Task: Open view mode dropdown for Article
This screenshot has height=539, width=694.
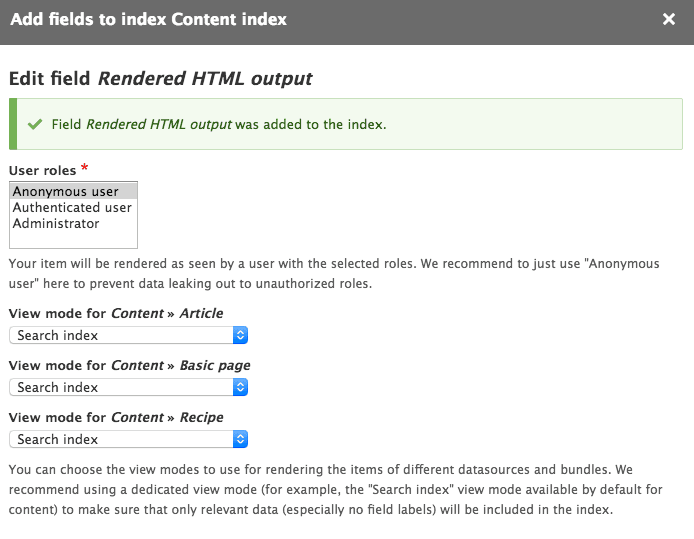Action: [x=128, y=335]
